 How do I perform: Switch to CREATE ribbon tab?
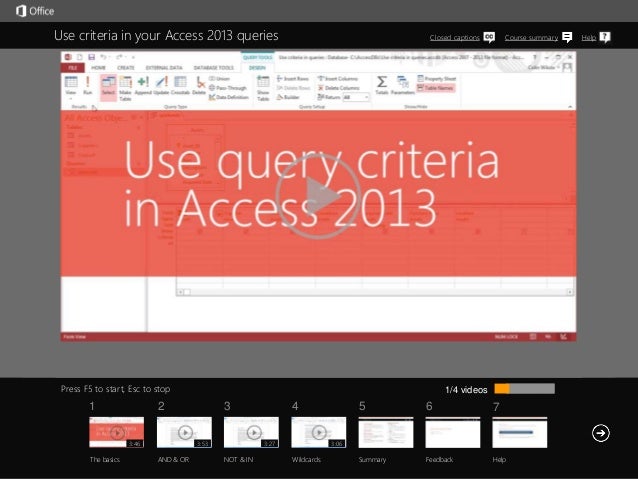126,68
